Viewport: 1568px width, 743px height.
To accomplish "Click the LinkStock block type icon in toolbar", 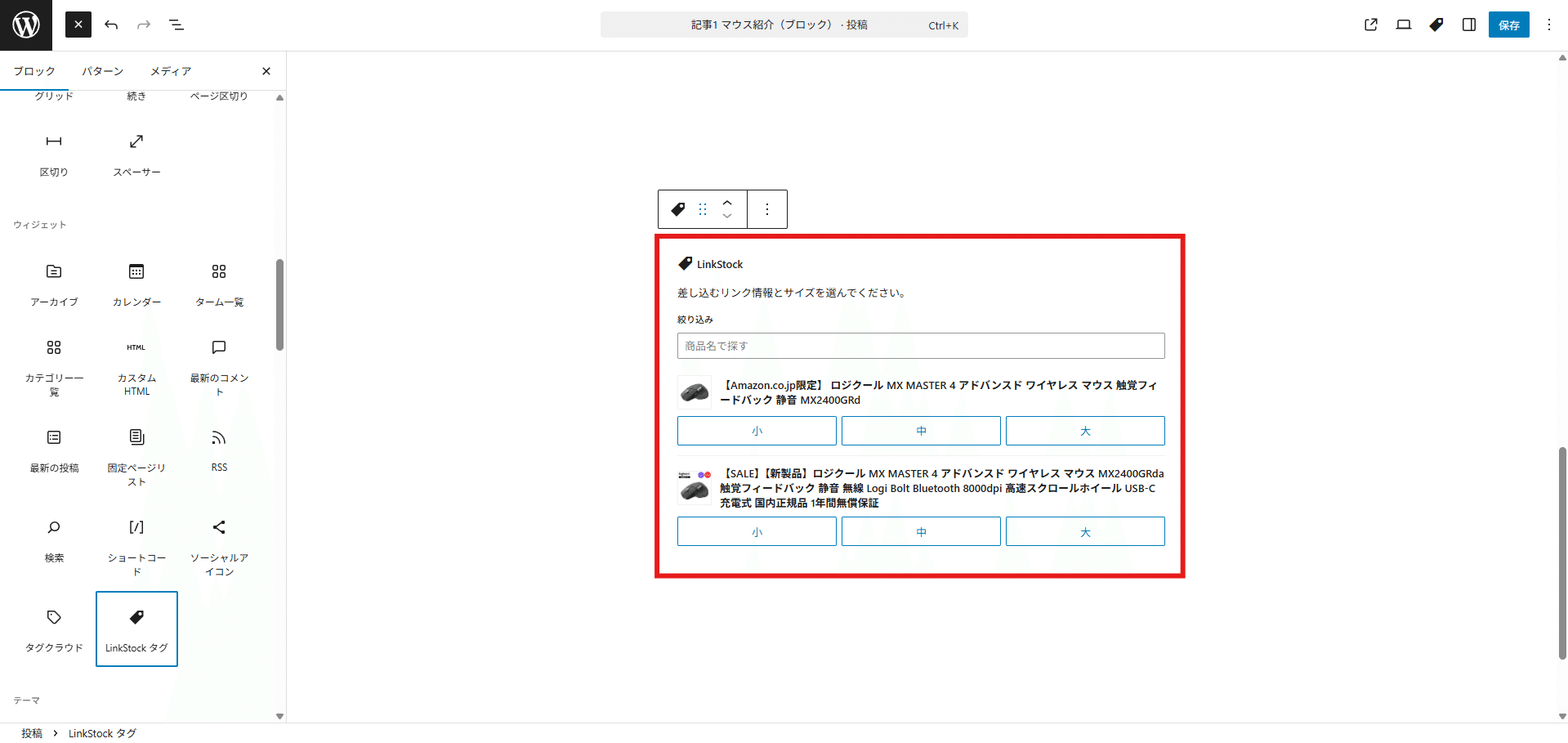I will click(x=678, y=209).
